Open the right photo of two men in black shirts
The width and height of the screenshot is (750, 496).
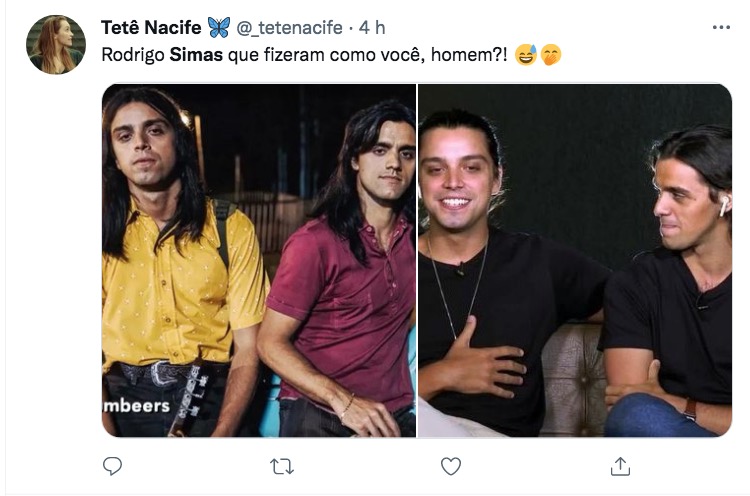point(575,260)
